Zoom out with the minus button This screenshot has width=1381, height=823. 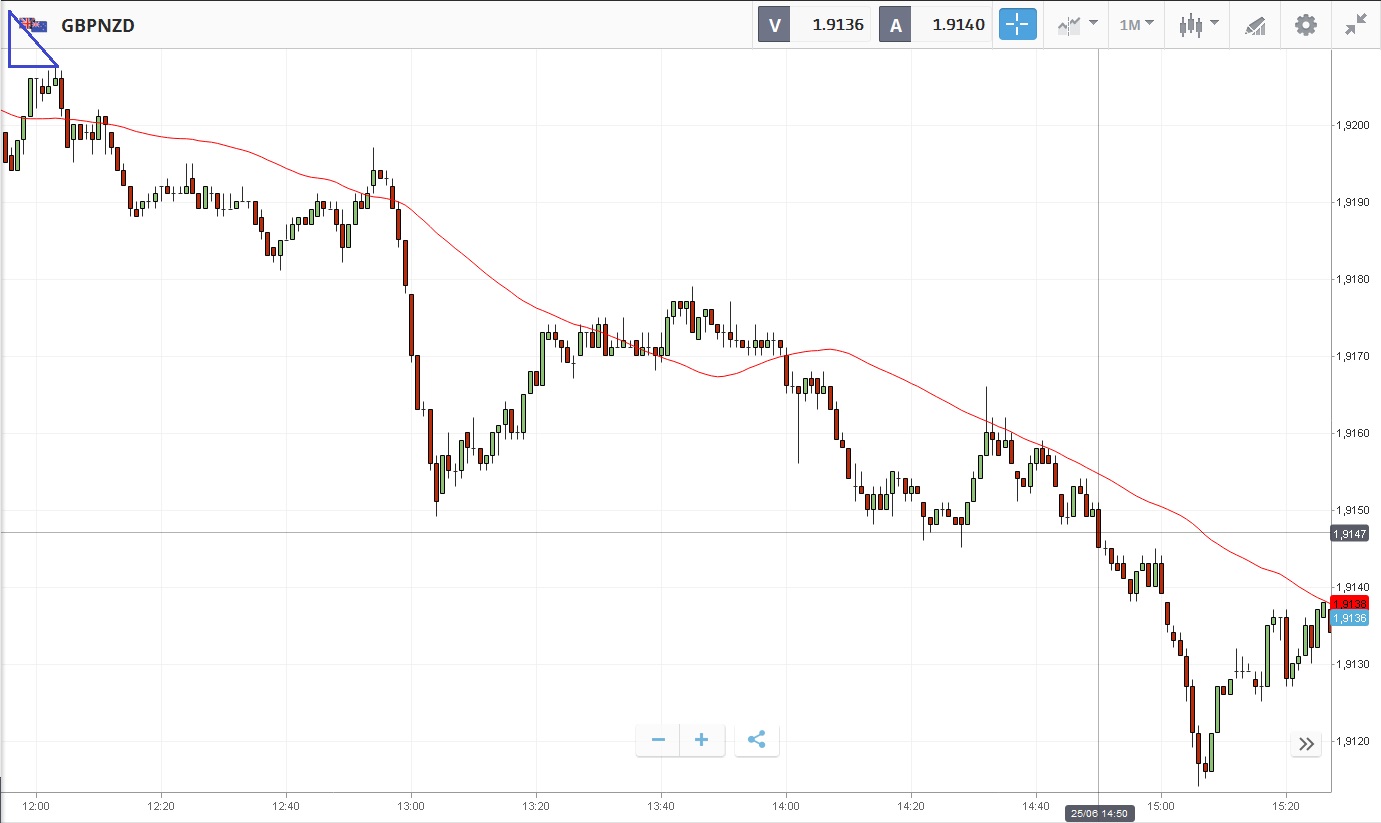(x=658, y=740)
